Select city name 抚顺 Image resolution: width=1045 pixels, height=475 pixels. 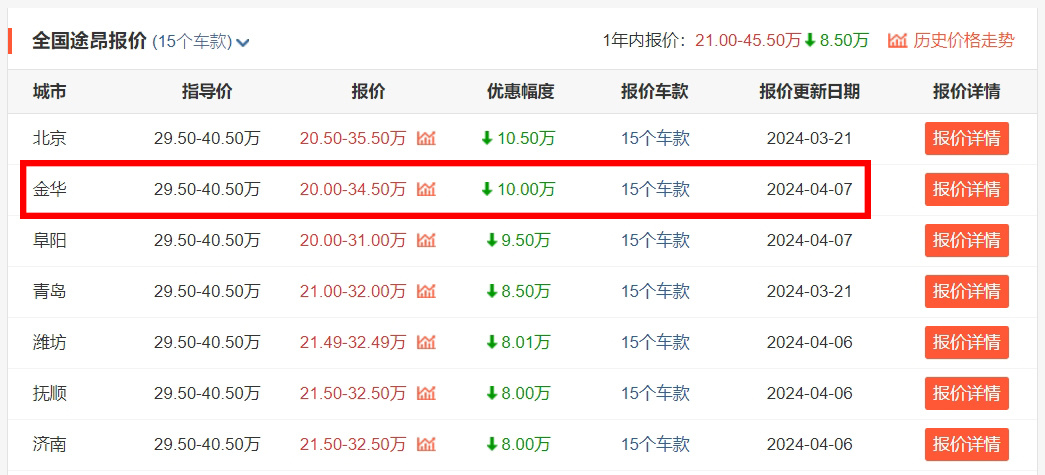50,393
